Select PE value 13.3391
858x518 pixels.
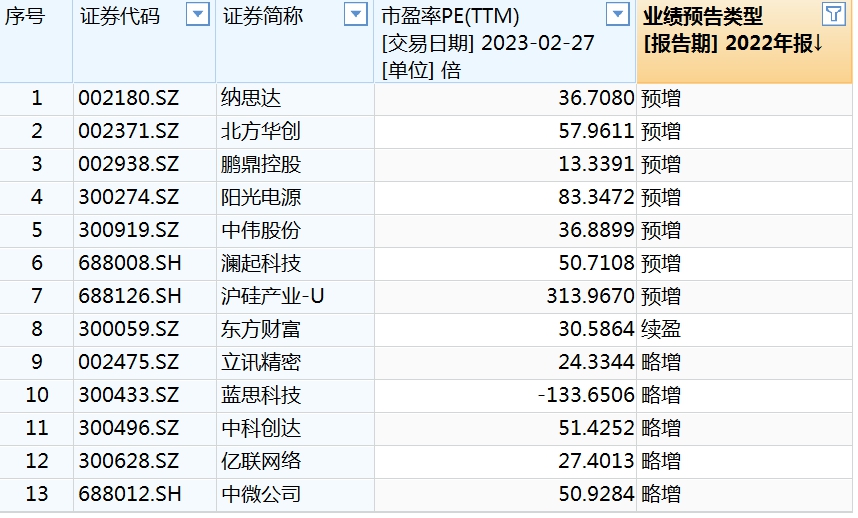tap(596, 164)
